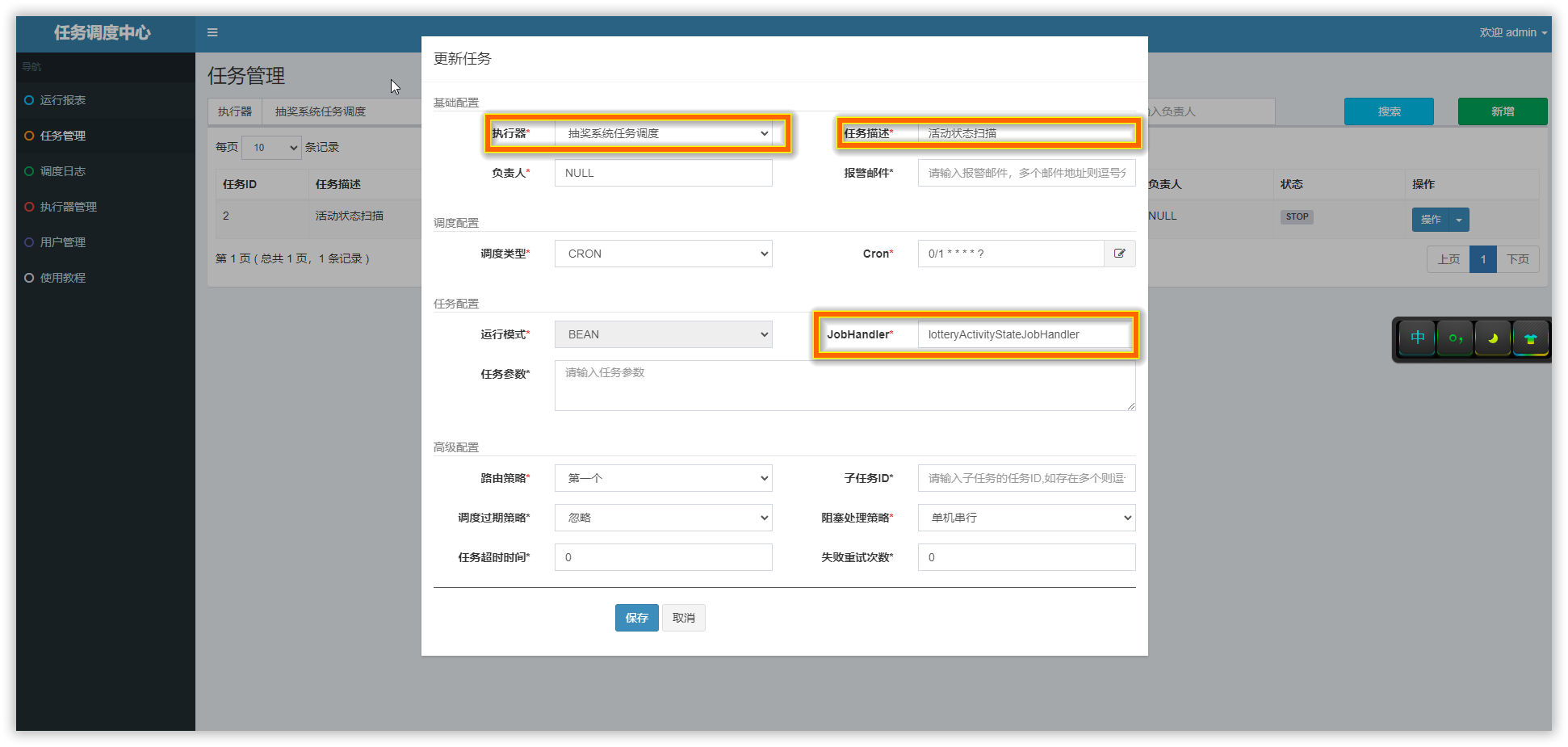Screen dimensions: 1568x747
Task: Open the 欢迎 admin user menu
Action: (x=1512, y=32)
